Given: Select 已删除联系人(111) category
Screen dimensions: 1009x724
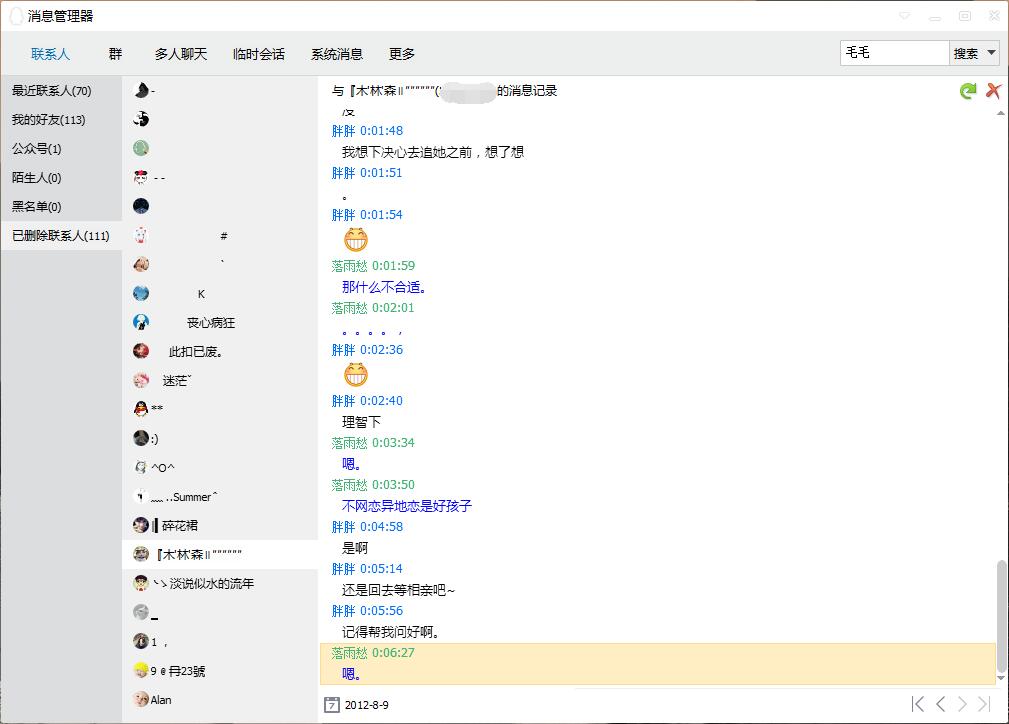Looking at the screenshot, I should point(61,236).
